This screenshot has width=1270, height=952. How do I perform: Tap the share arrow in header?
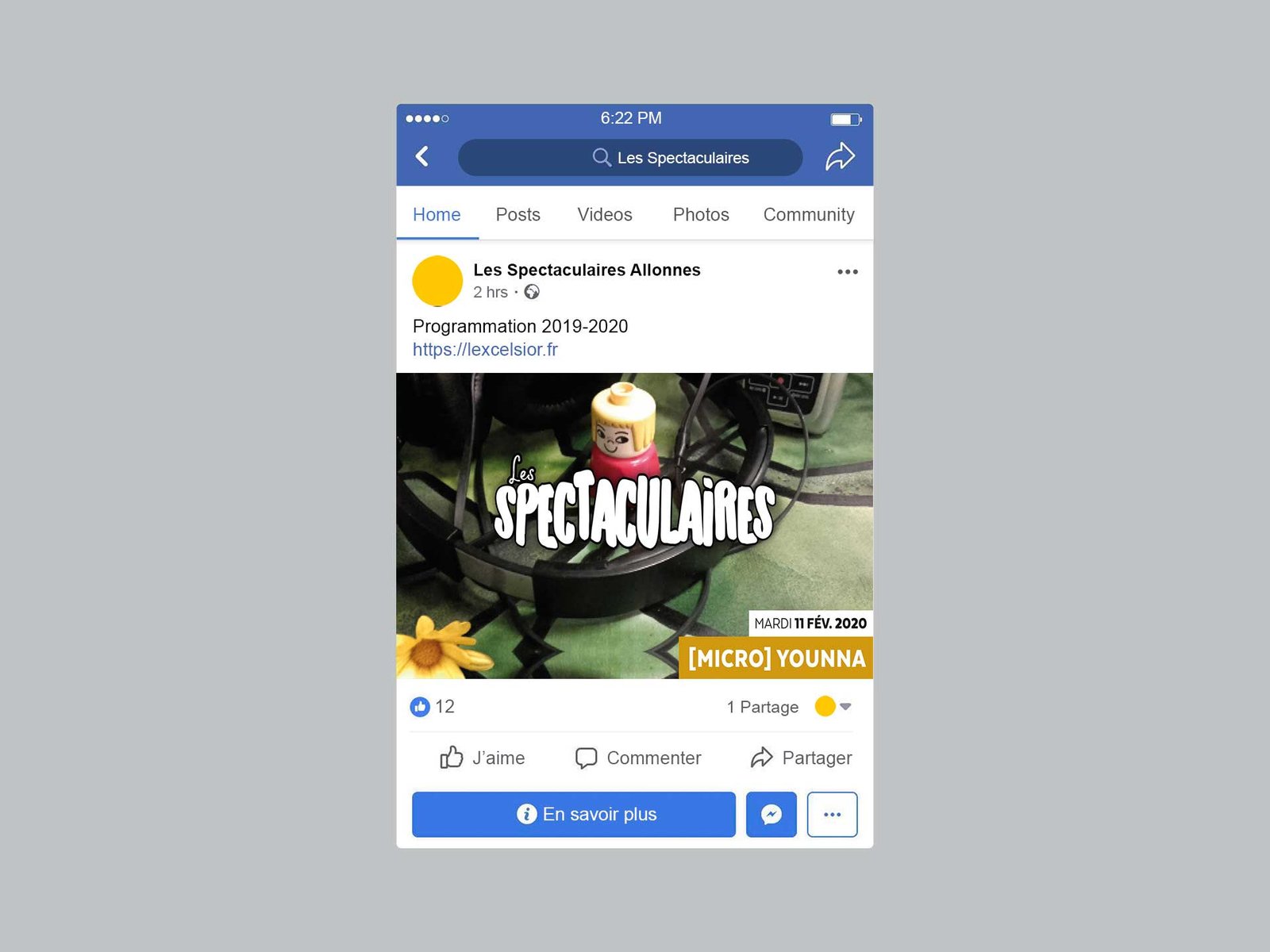[x=840, y=156]
